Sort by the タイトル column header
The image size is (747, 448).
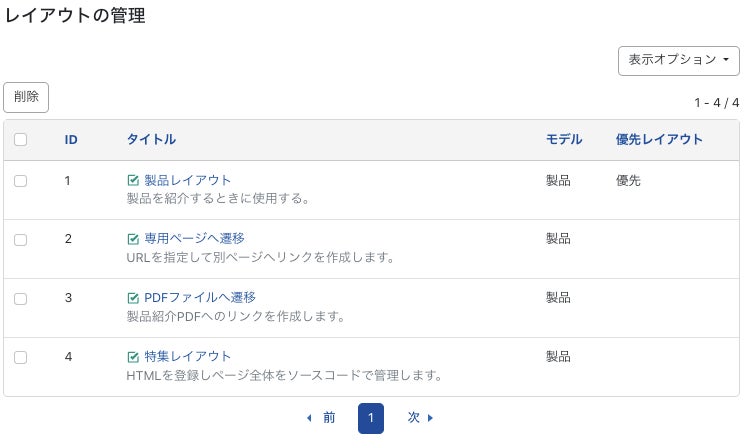pos(151,140)
